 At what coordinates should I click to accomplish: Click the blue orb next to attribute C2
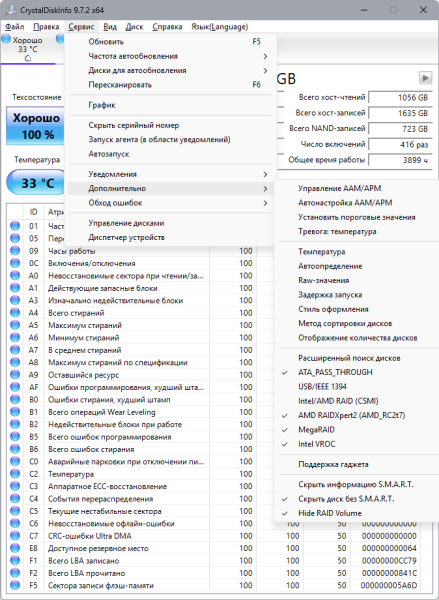[15, 474]
